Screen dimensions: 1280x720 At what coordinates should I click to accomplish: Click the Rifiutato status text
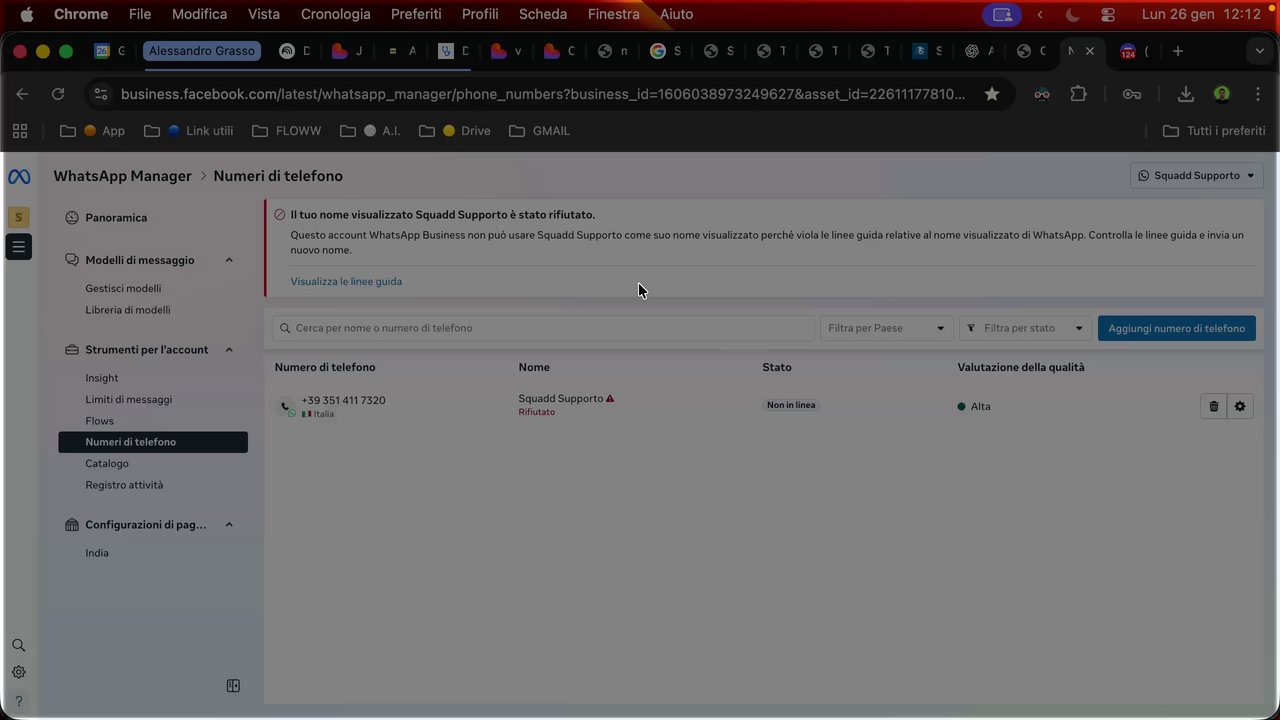536,412
